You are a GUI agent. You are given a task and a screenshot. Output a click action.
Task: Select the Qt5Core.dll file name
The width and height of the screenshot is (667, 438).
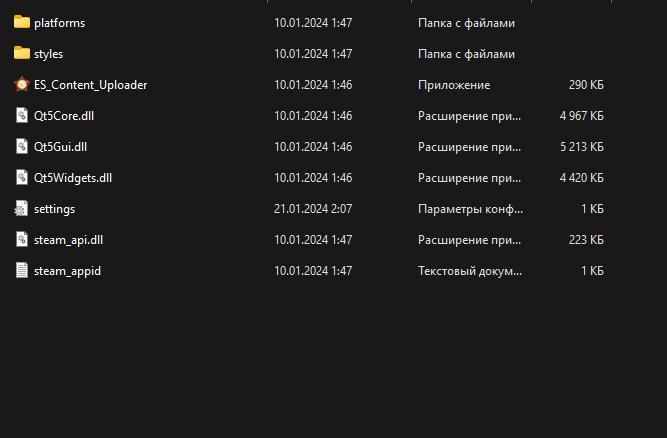click(64, 116)
